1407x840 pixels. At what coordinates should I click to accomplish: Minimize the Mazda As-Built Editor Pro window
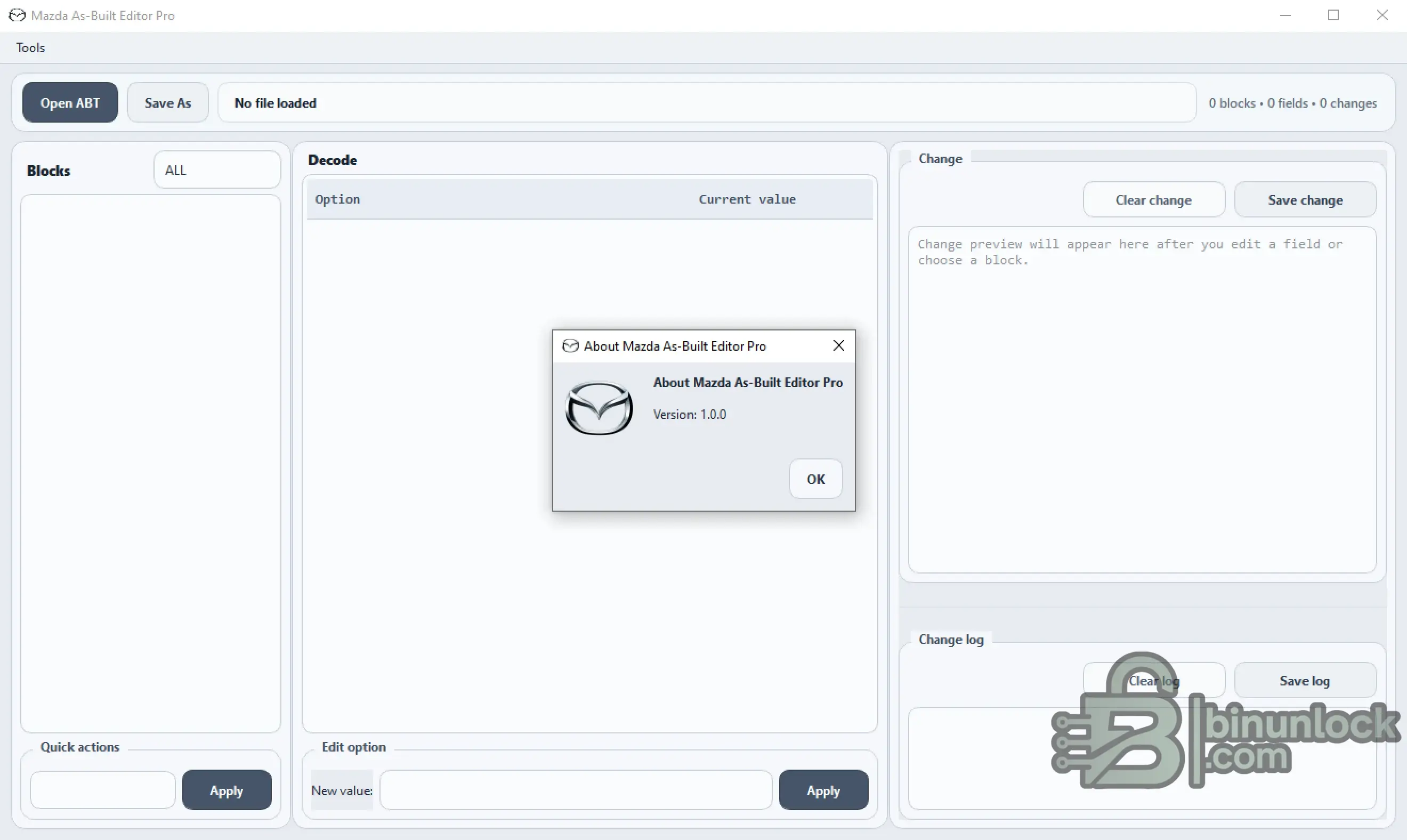(x=1285, y=15)
